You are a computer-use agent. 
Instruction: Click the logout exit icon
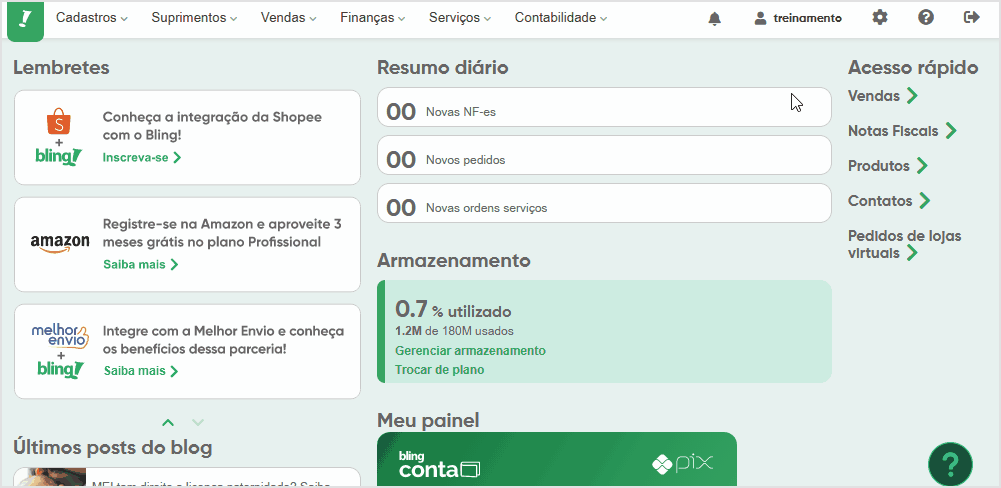[x=972, y=18]
